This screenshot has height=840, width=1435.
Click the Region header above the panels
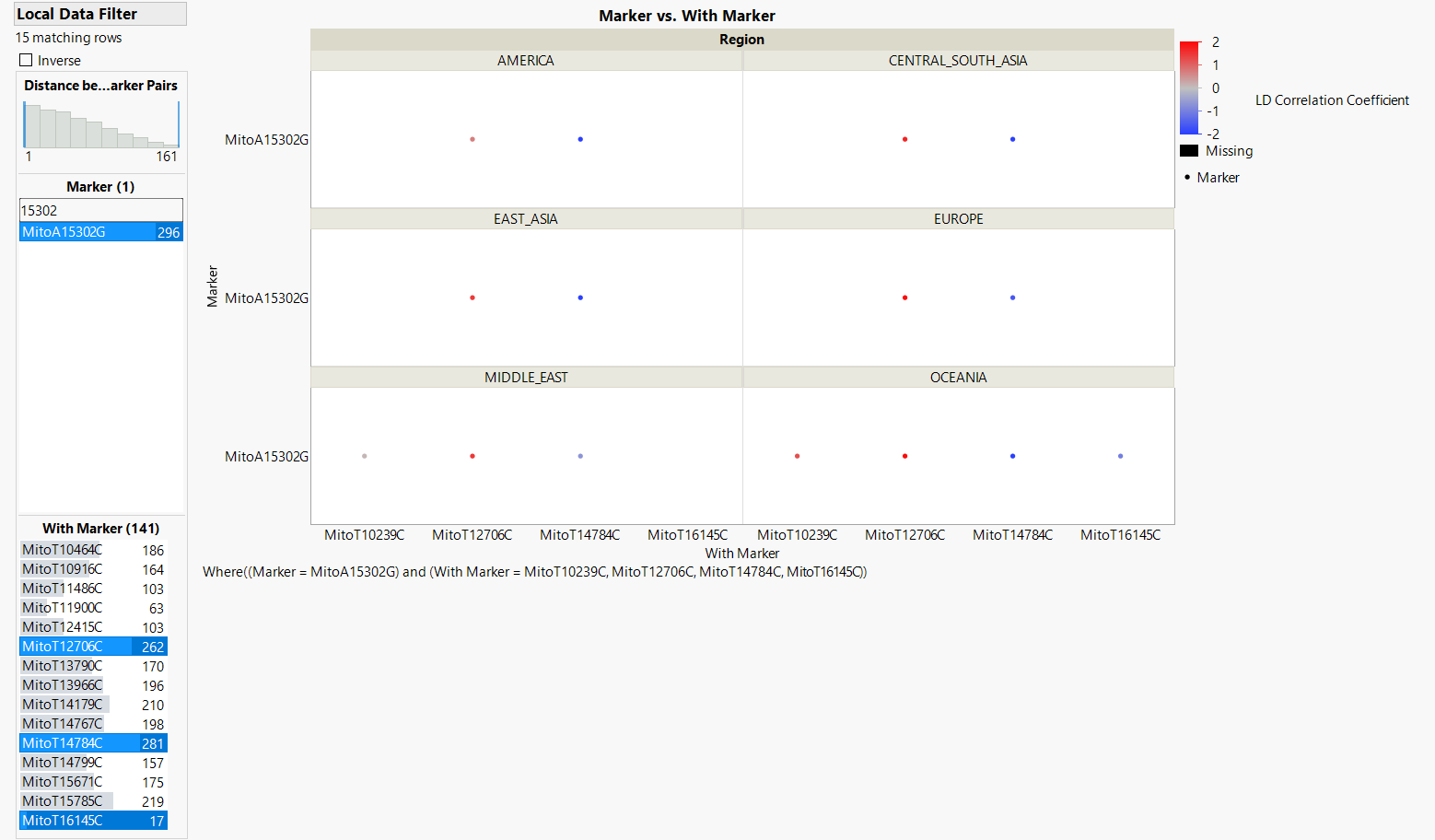[x=742, y=40]
